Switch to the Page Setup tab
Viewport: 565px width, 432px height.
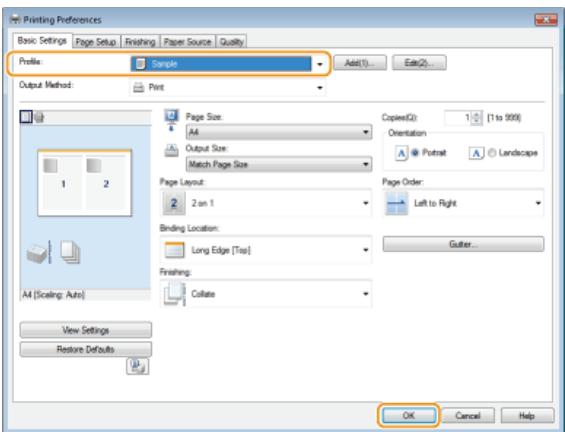[96, 42]
